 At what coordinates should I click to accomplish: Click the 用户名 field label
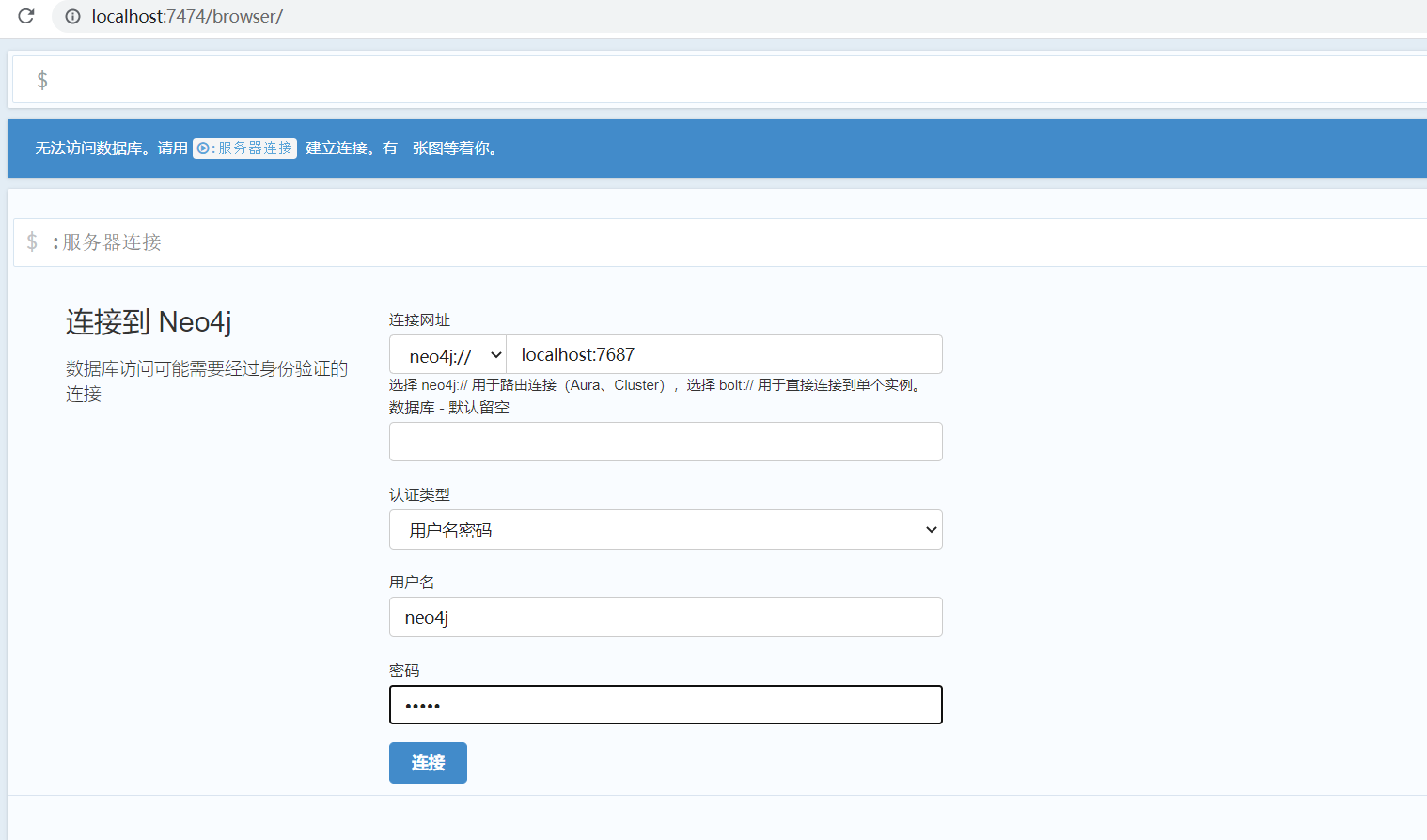(x=412, y=583)
